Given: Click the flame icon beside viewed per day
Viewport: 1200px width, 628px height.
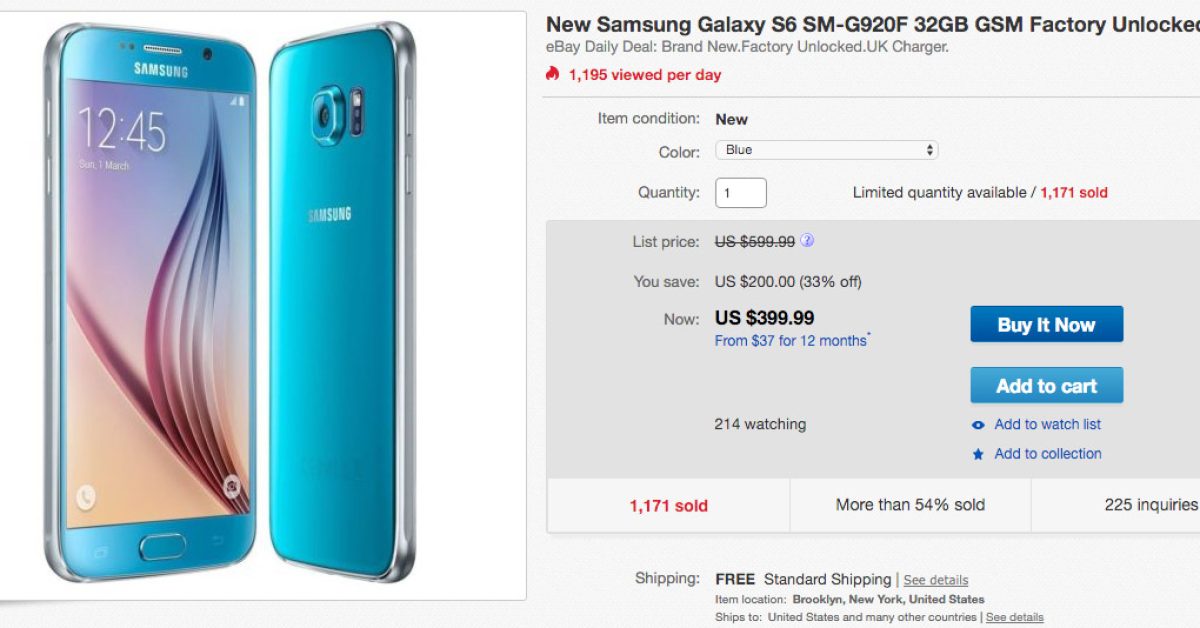Looking at the screenshot, I should point(553,74).
